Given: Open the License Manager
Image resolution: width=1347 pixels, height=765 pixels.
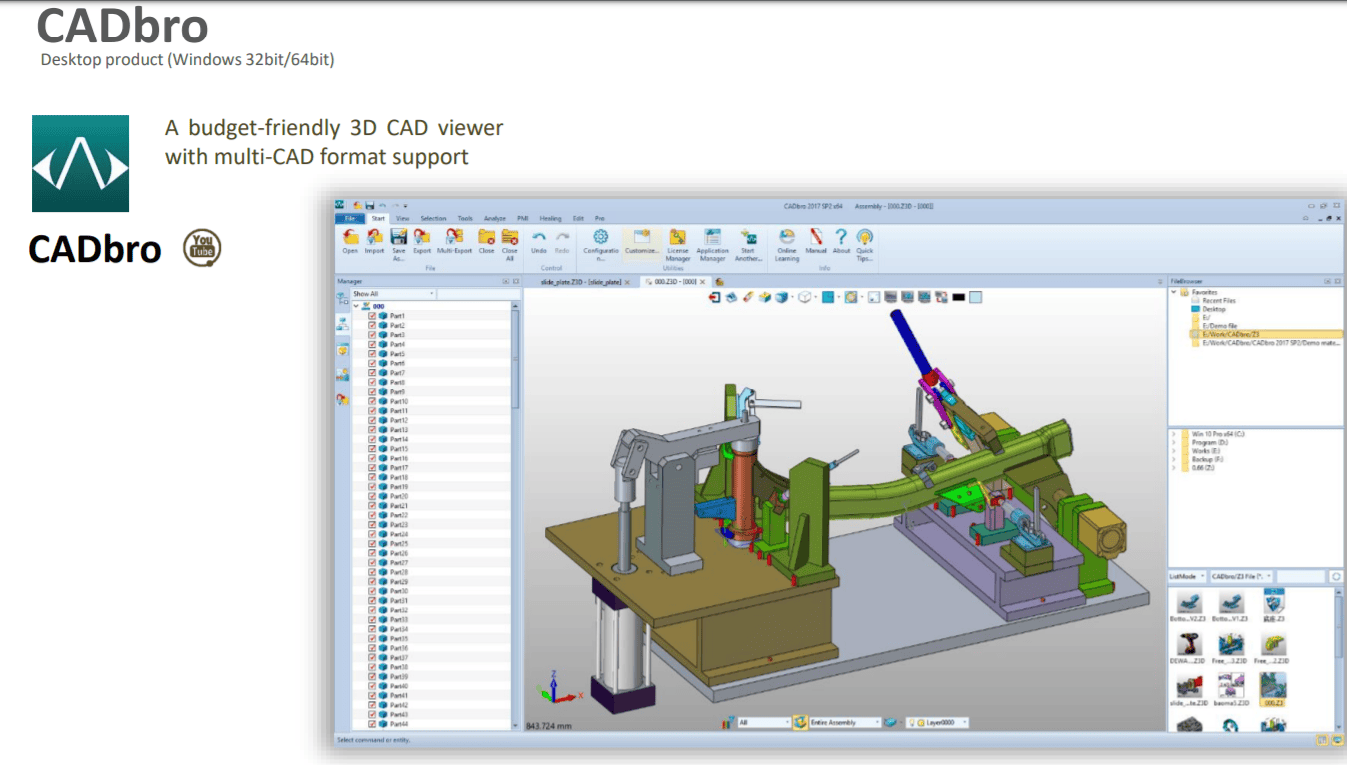Looking at the screenshot, I should point(678,238).
